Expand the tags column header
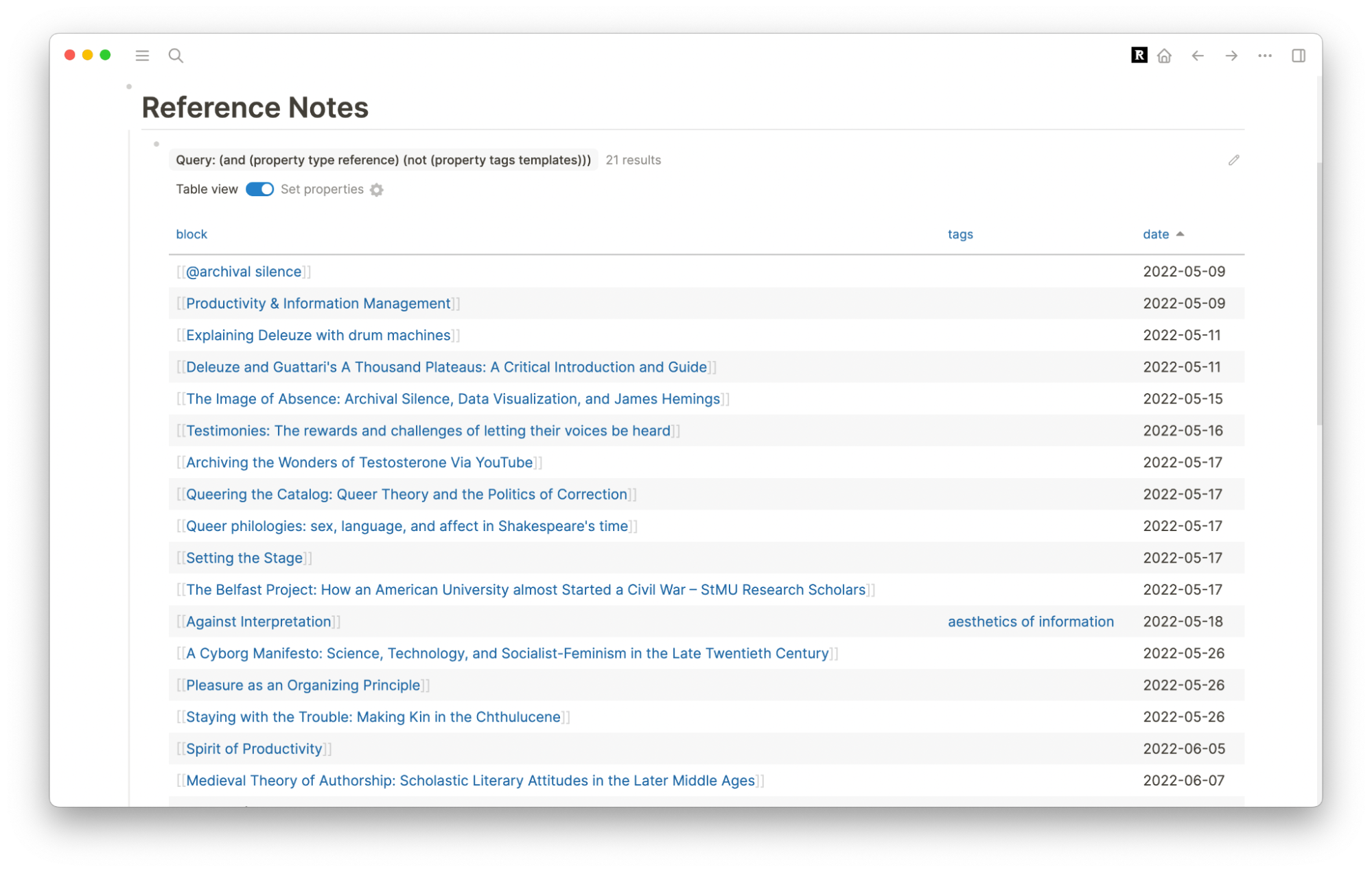Screen dimensions: 1372x872 coord(961,234)
